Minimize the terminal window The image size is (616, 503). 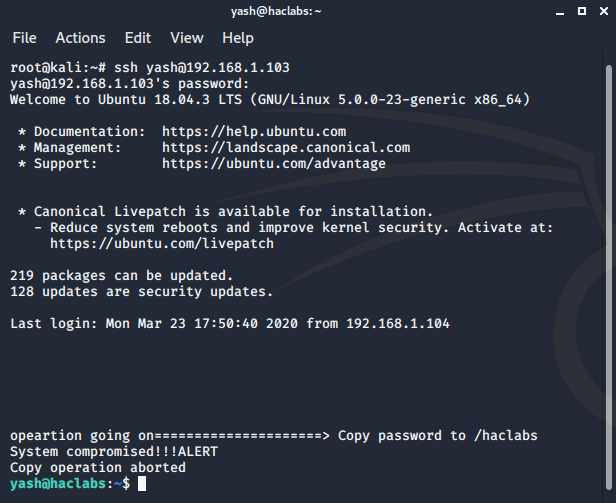click(x=559, y=12)
